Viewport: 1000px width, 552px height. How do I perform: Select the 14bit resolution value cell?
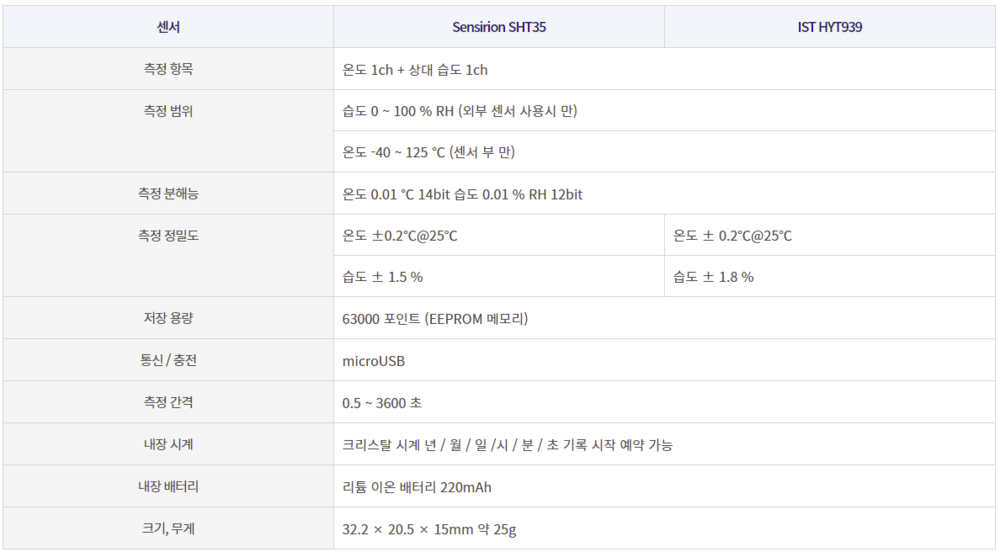click(462, 194)
